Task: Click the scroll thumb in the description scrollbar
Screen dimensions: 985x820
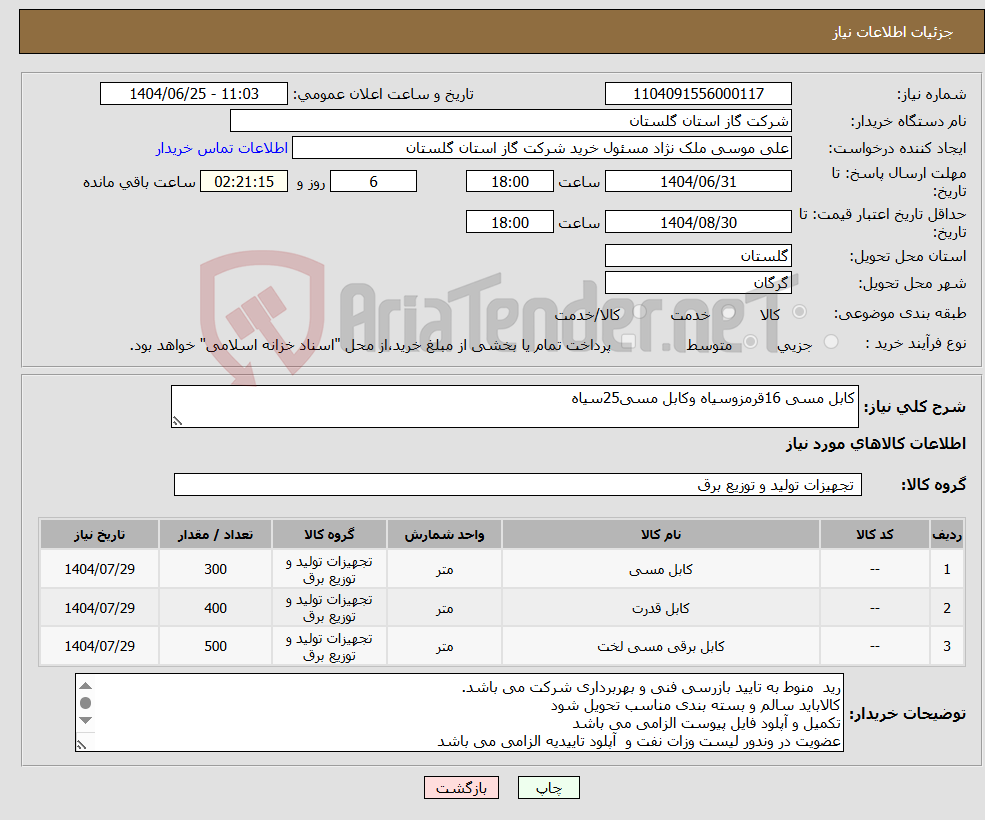Action: [86, 703]
